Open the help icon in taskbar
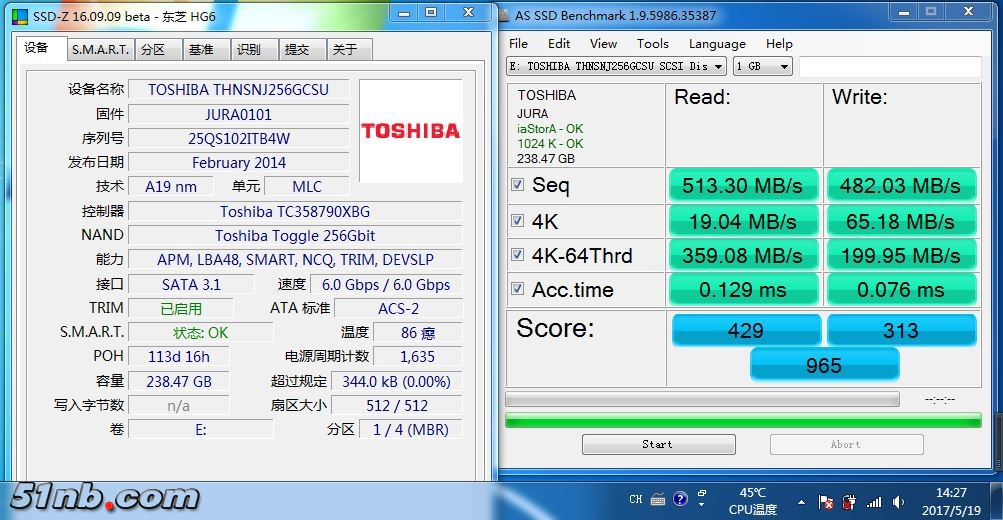Viewport: 1003px width, 520px height. coord(680,499)
